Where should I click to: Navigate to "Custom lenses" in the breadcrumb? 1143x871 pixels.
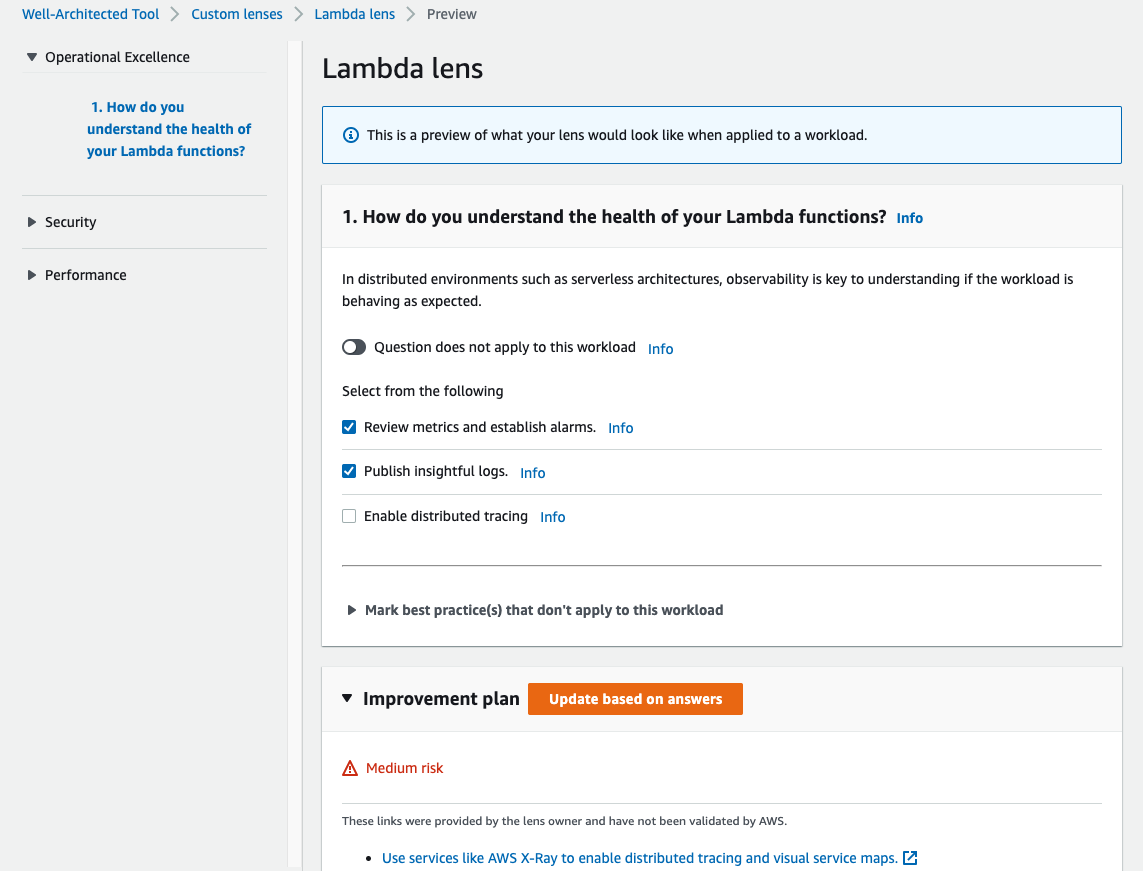(237, 13)
